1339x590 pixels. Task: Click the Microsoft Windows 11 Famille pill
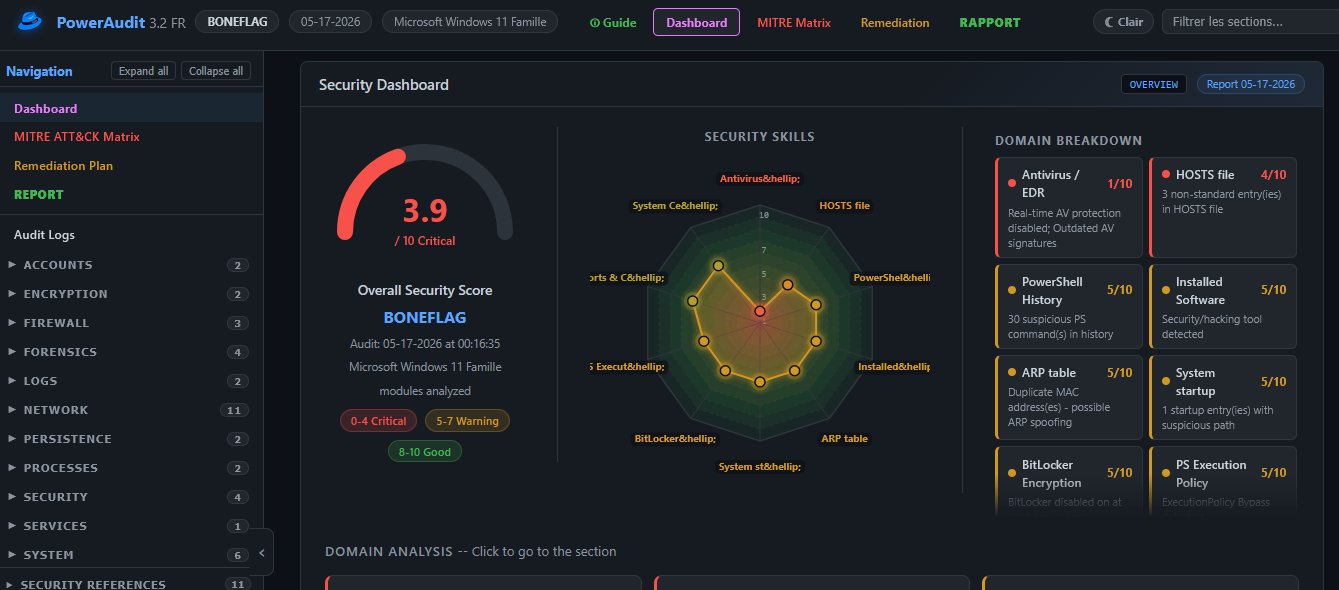click(x=470, y=22)
